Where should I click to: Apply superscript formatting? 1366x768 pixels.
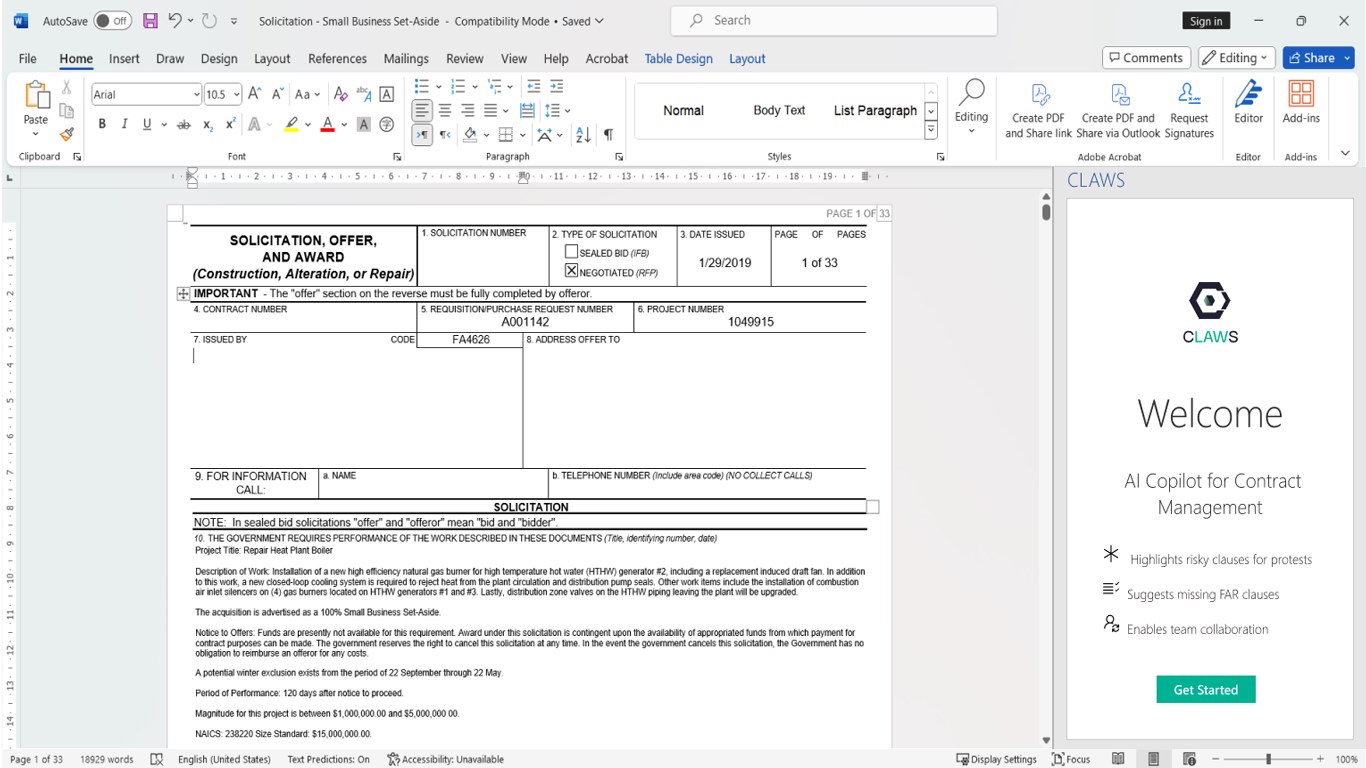coord(231,124)
